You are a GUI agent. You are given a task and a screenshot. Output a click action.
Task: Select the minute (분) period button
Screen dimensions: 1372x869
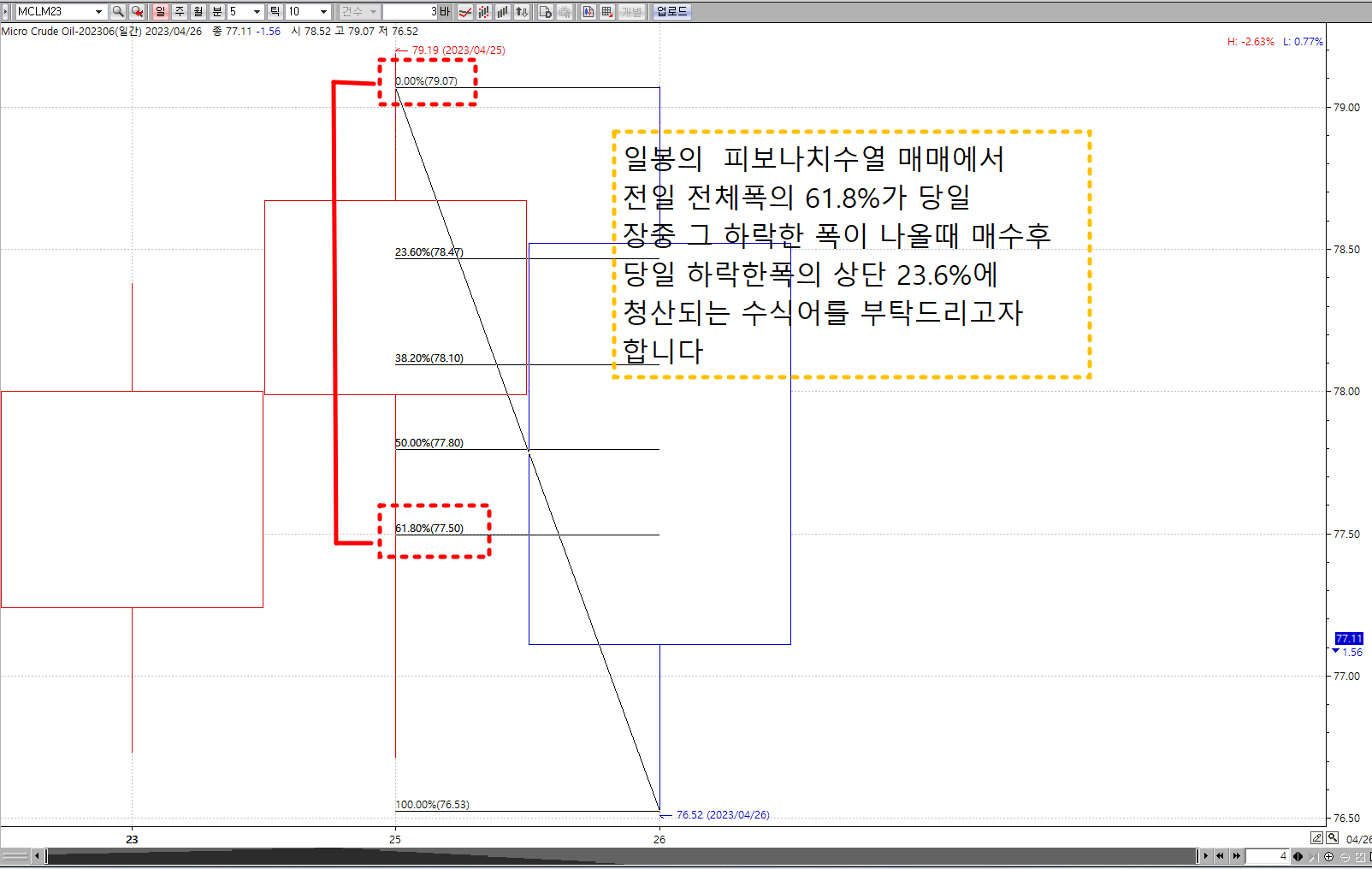coord(217,11)
